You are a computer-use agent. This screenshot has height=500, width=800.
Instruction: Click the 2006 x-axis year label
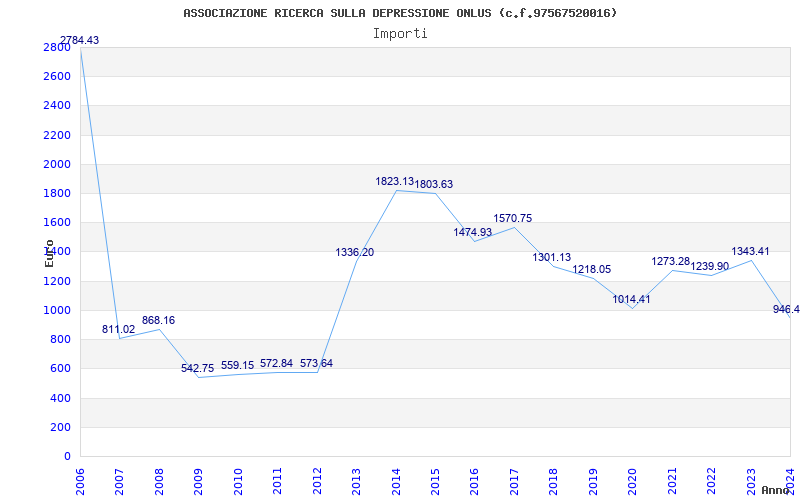80,481
